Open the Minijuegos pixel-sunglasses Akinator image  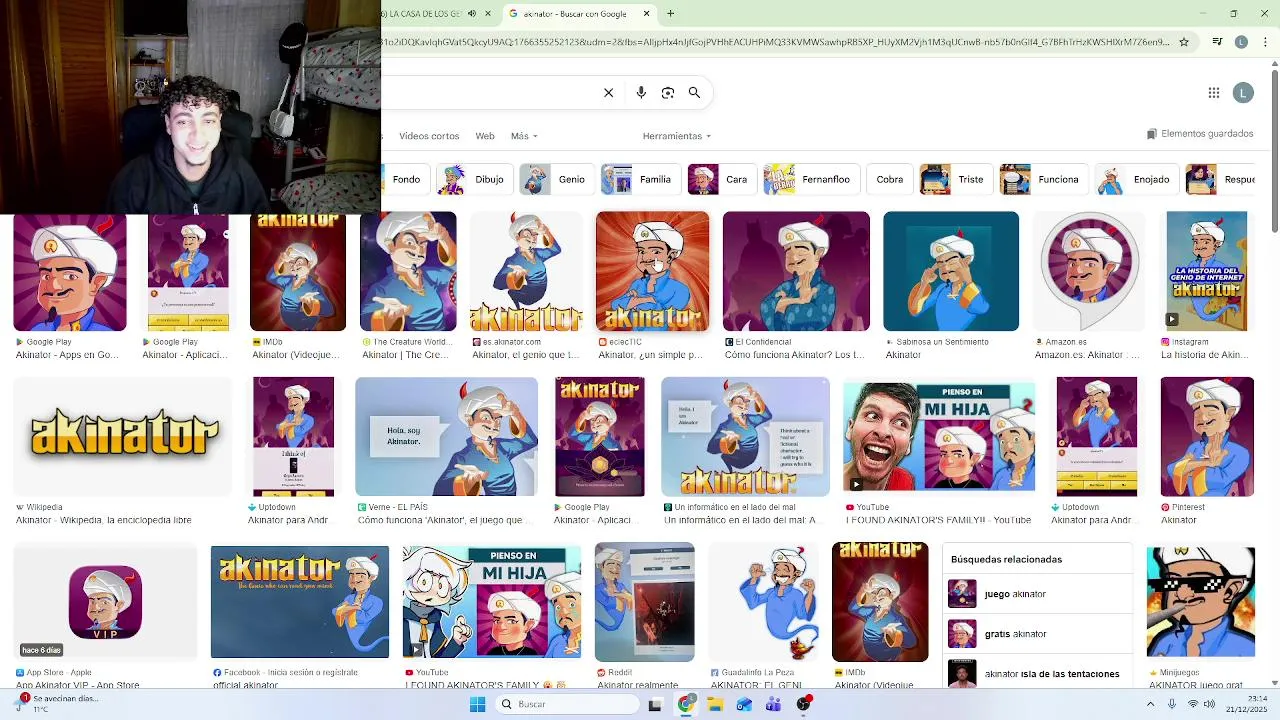(1200, 602)
